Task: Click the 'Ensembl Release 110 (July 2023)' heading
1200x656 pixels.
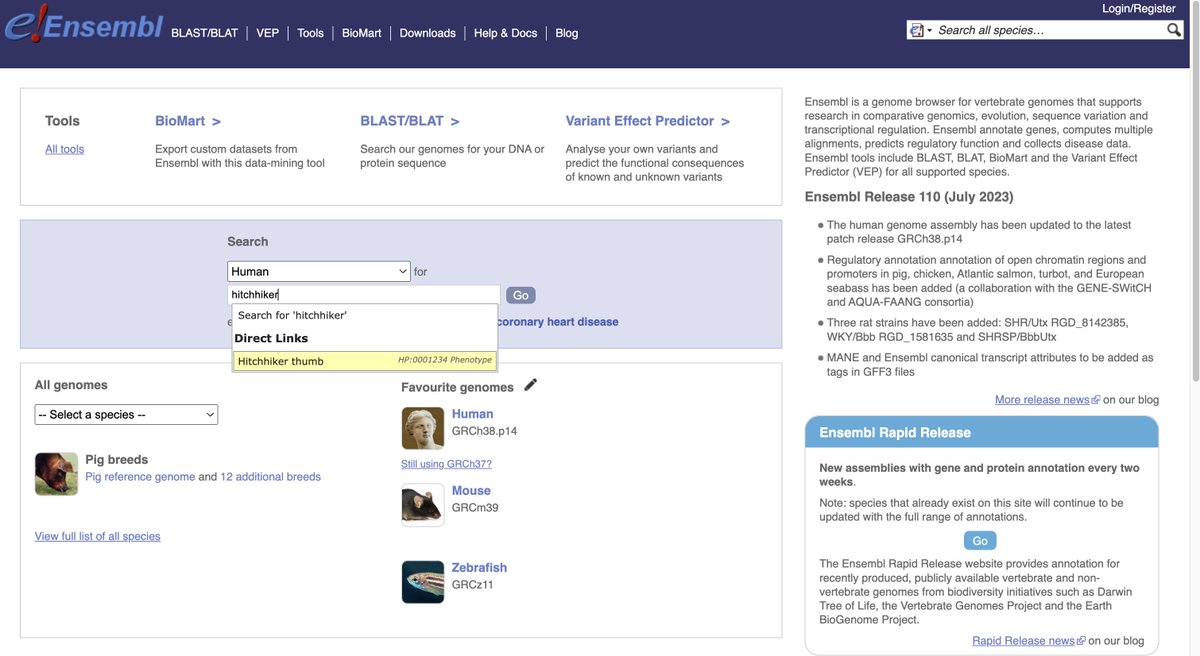Action: click(x=909, y=197)
